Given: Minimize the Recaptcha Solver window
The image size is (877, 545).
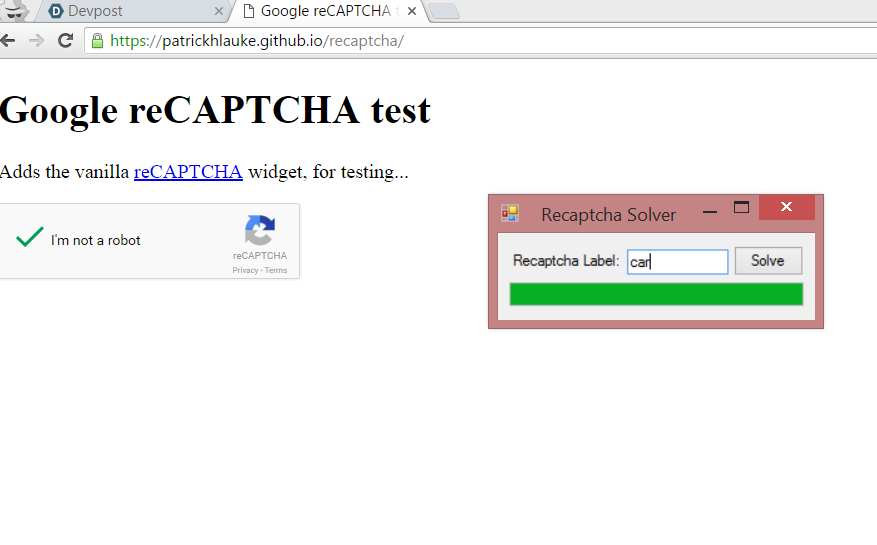Looking at the screenshot, I should tap(710, 212).
